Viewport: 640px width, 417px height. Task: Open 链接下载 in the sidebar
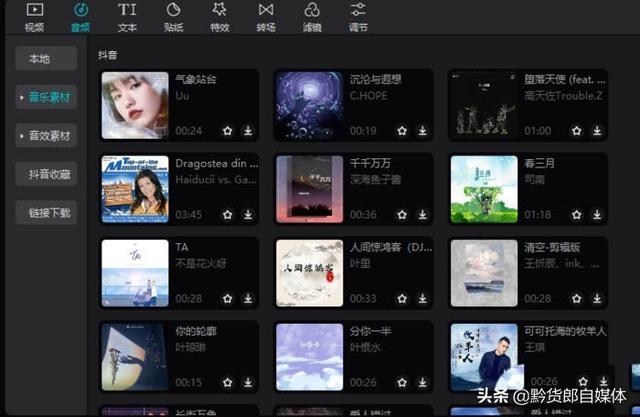46,213
